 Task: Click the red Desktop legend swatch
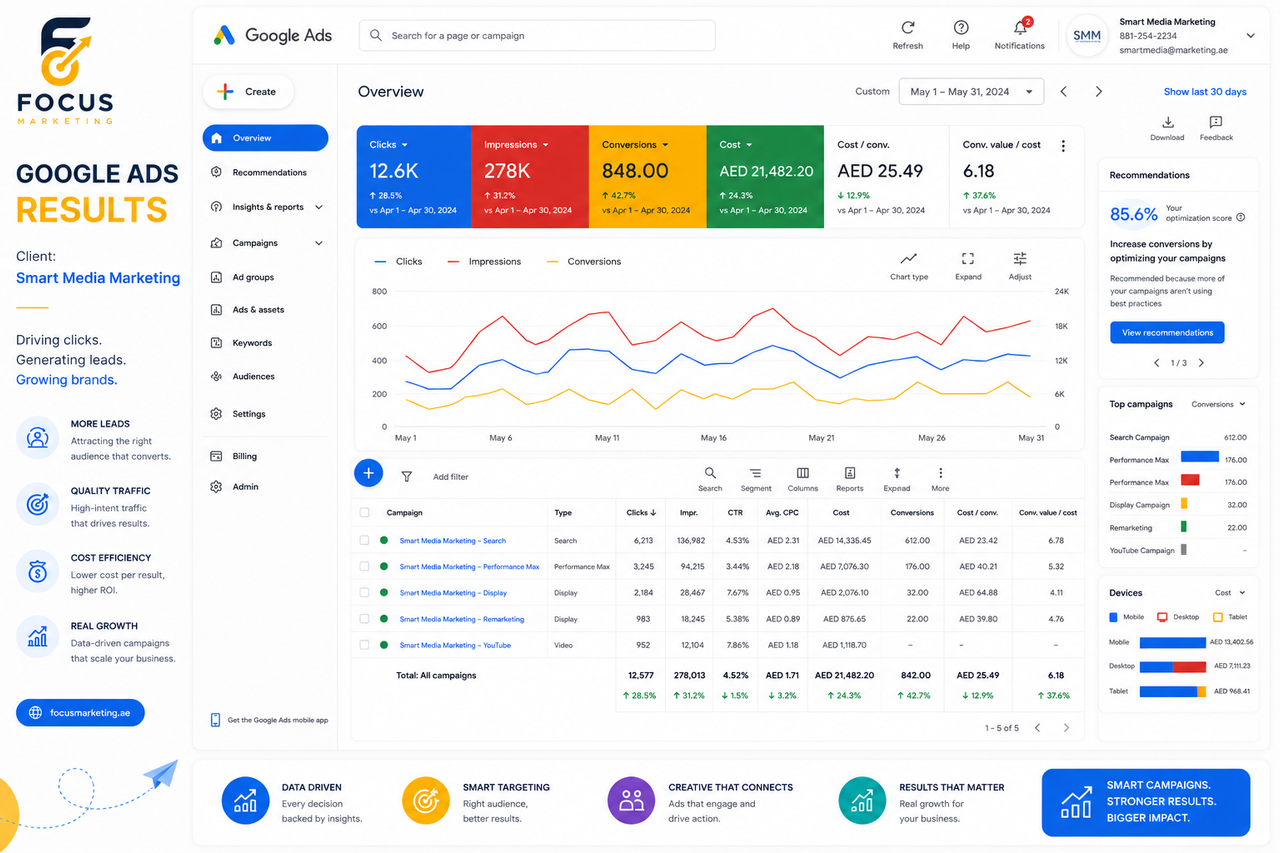[x=1162, y=617]
